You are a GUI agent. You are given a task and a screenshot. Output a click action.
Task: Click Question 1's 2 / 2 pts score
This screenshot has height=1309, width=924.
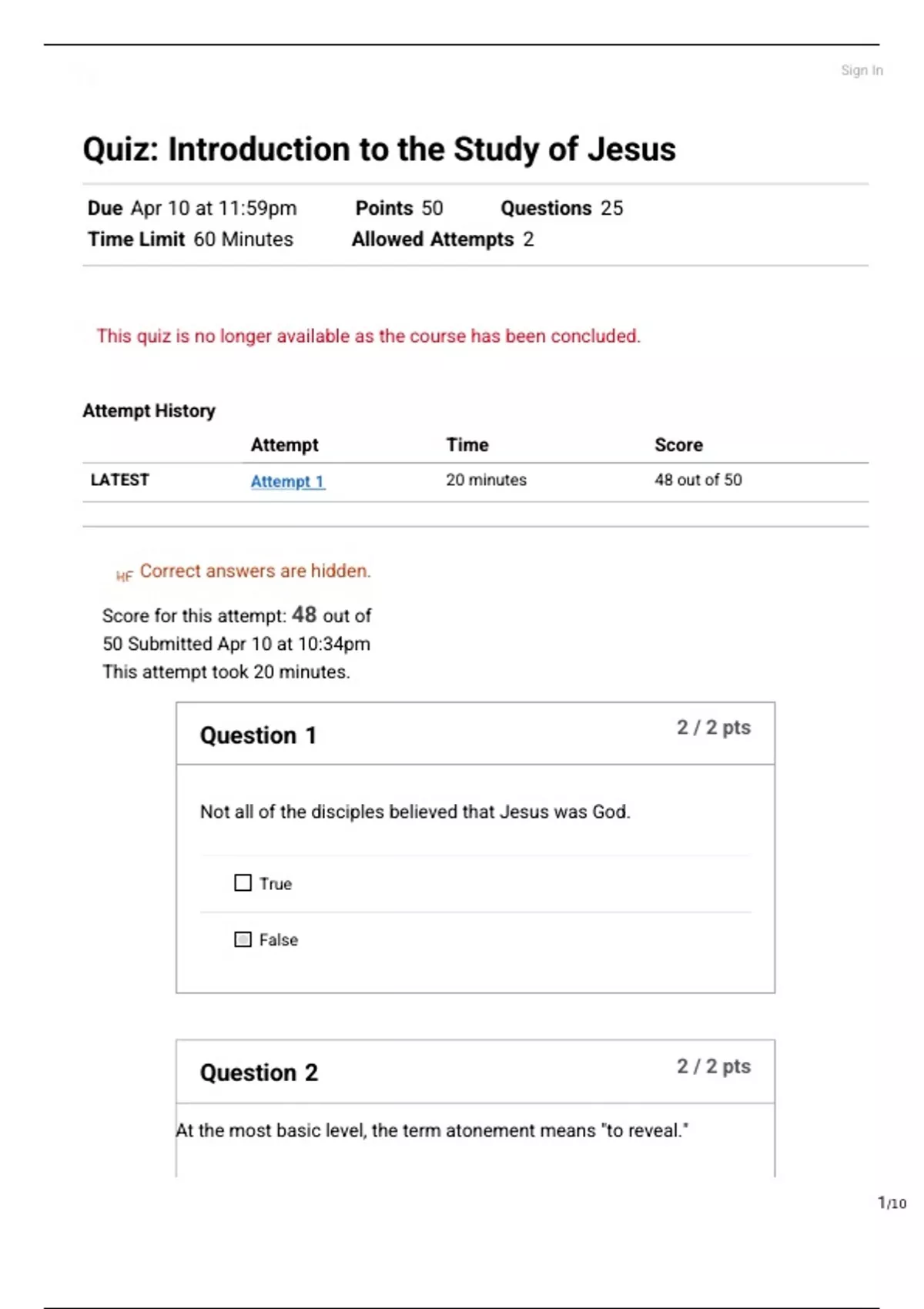tap(713, 728)
